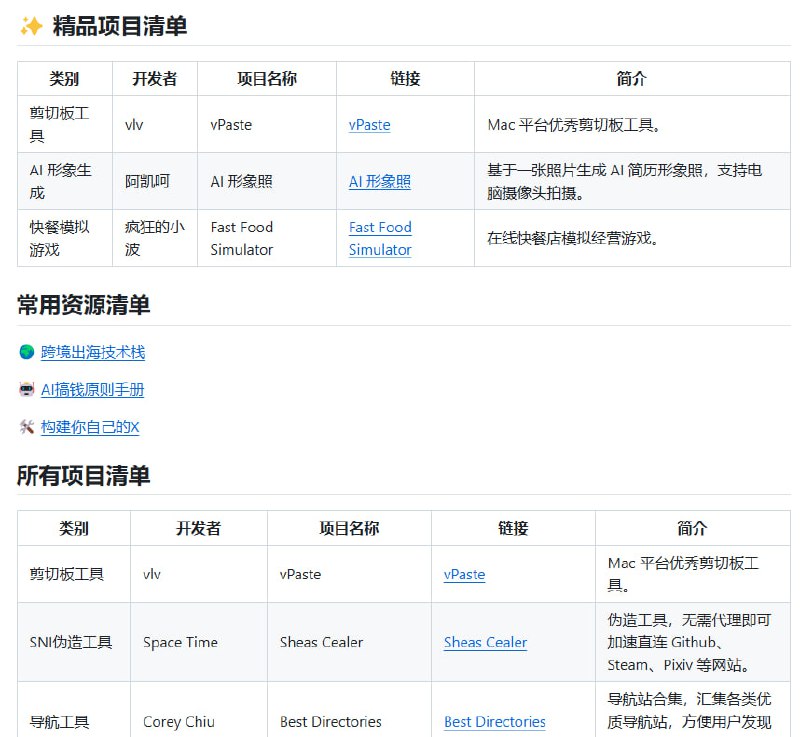
Task: Click the robot icon before AI搞钱原则手册
Action: pos(25,390)
